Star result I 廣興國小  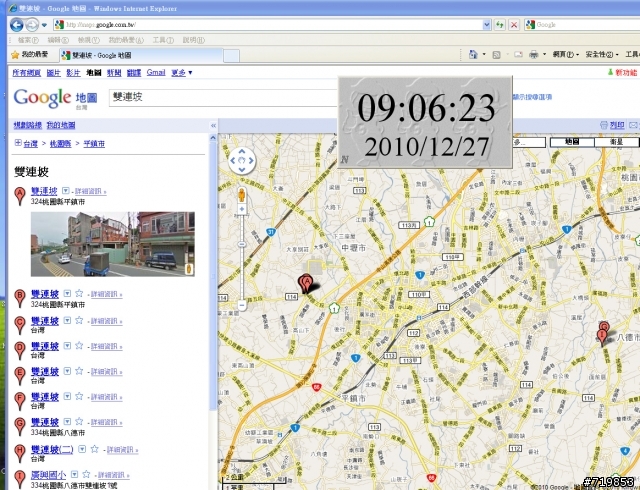coord(86,474)
